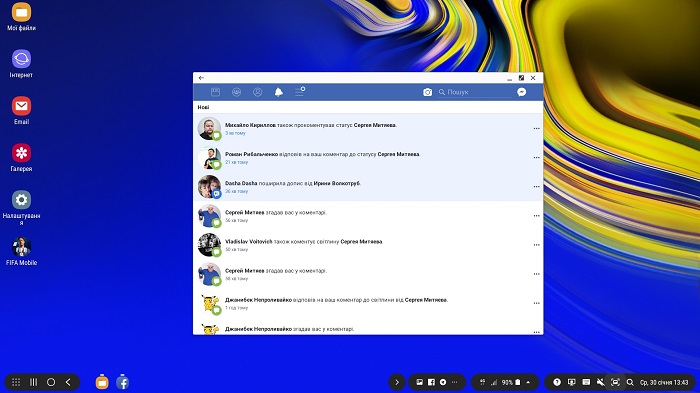
Task: Open options for Сергей Митяев 58 хв notification
Action: [536, 274]
